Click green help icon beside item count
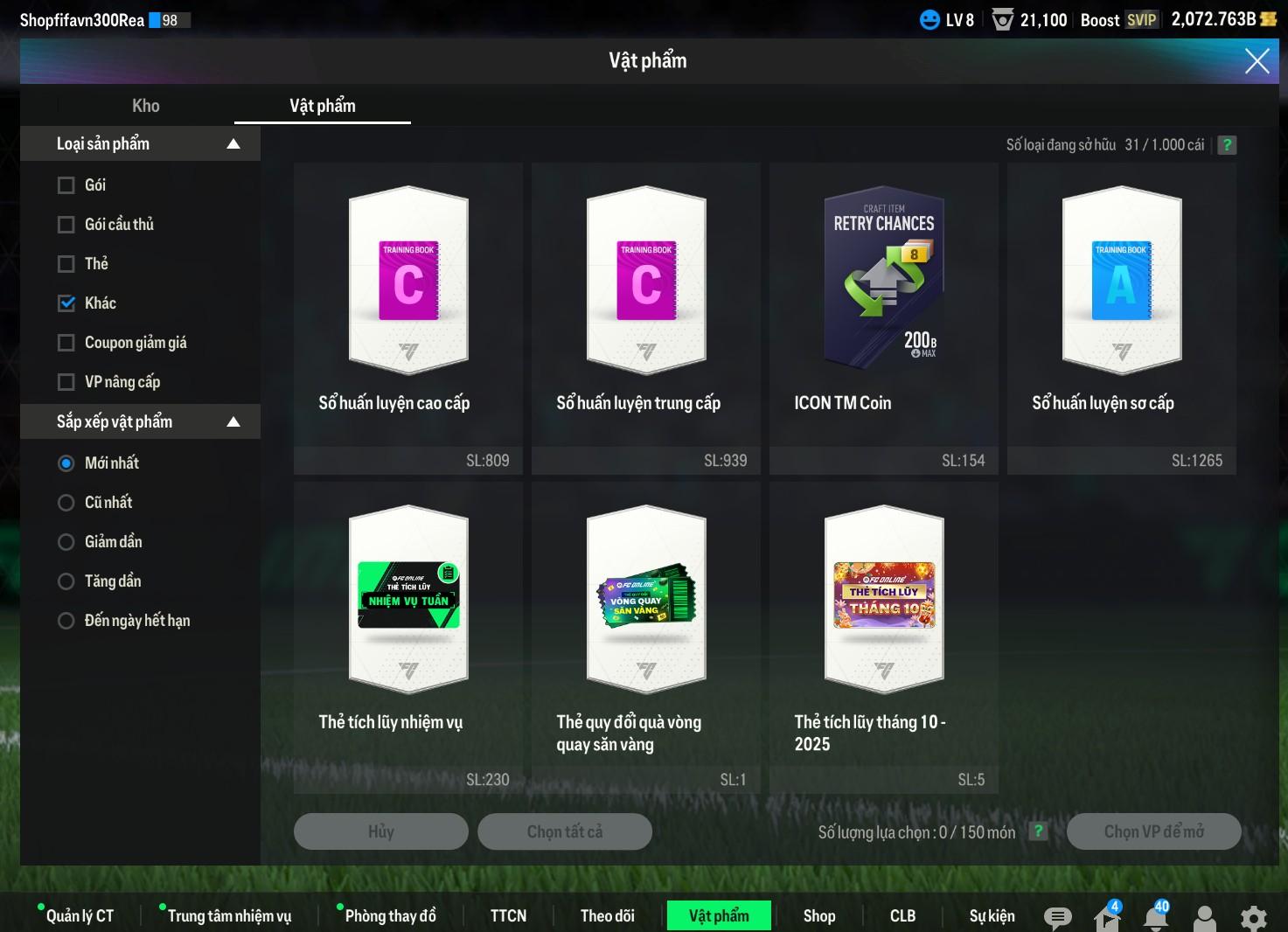 click(x=1227, y=145)
